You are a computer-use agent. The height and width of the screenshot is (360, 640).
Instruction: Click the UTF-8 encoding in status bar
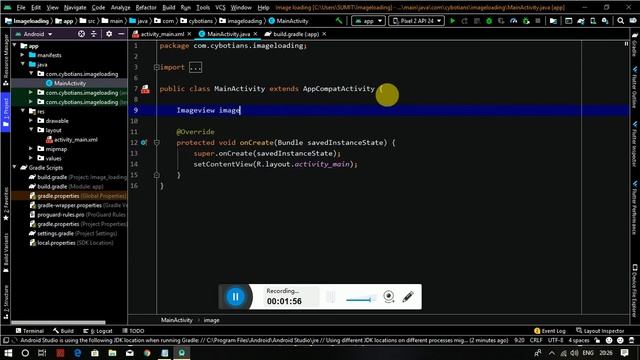click(x=556, y=340)
